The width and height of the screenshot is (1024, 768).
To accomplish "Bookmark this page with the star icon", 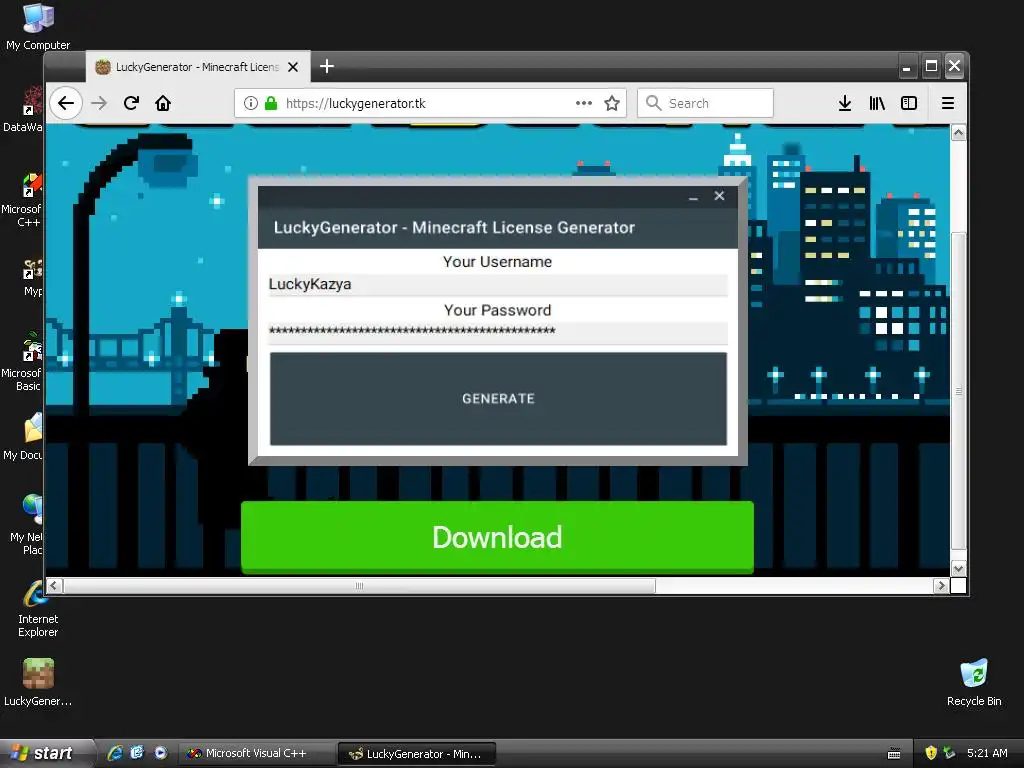I will (612, 103).
